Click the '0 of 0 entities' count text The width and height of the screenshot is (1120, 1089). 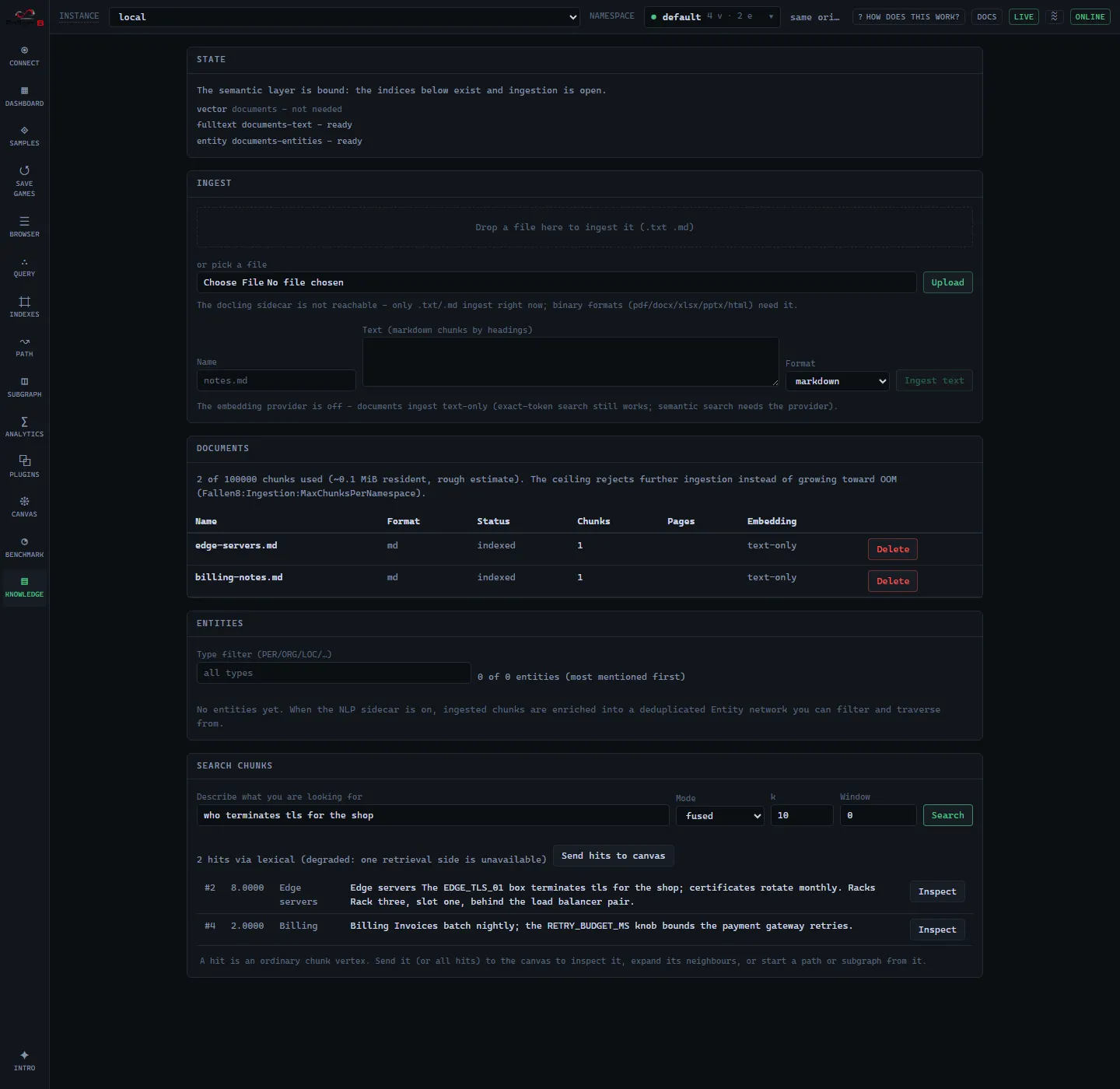(x=581, y=677)
